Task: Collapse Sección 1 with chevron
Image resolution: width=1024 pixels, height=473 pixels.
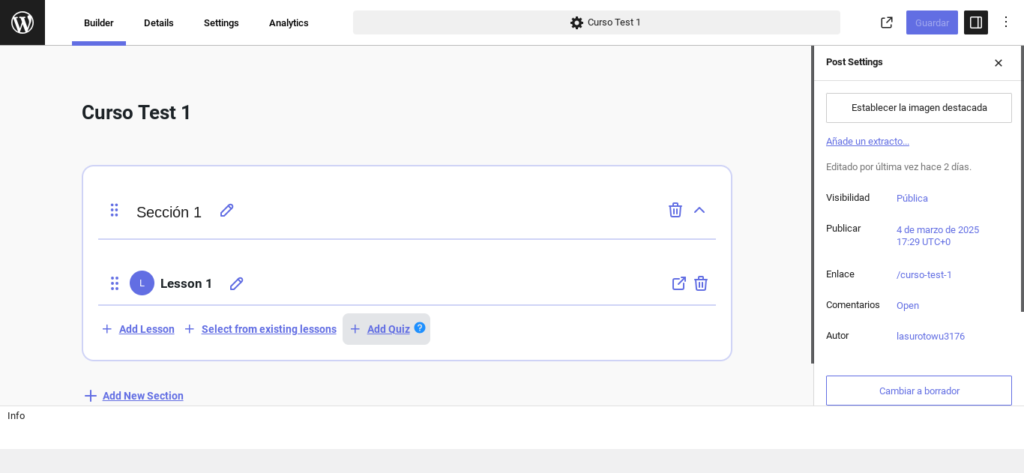Action: tap(699, 210)
